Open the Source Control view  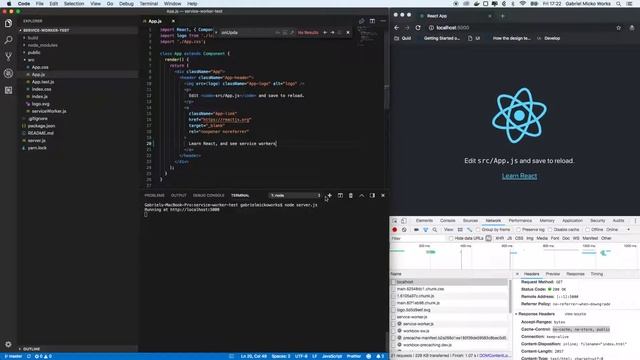8,57
